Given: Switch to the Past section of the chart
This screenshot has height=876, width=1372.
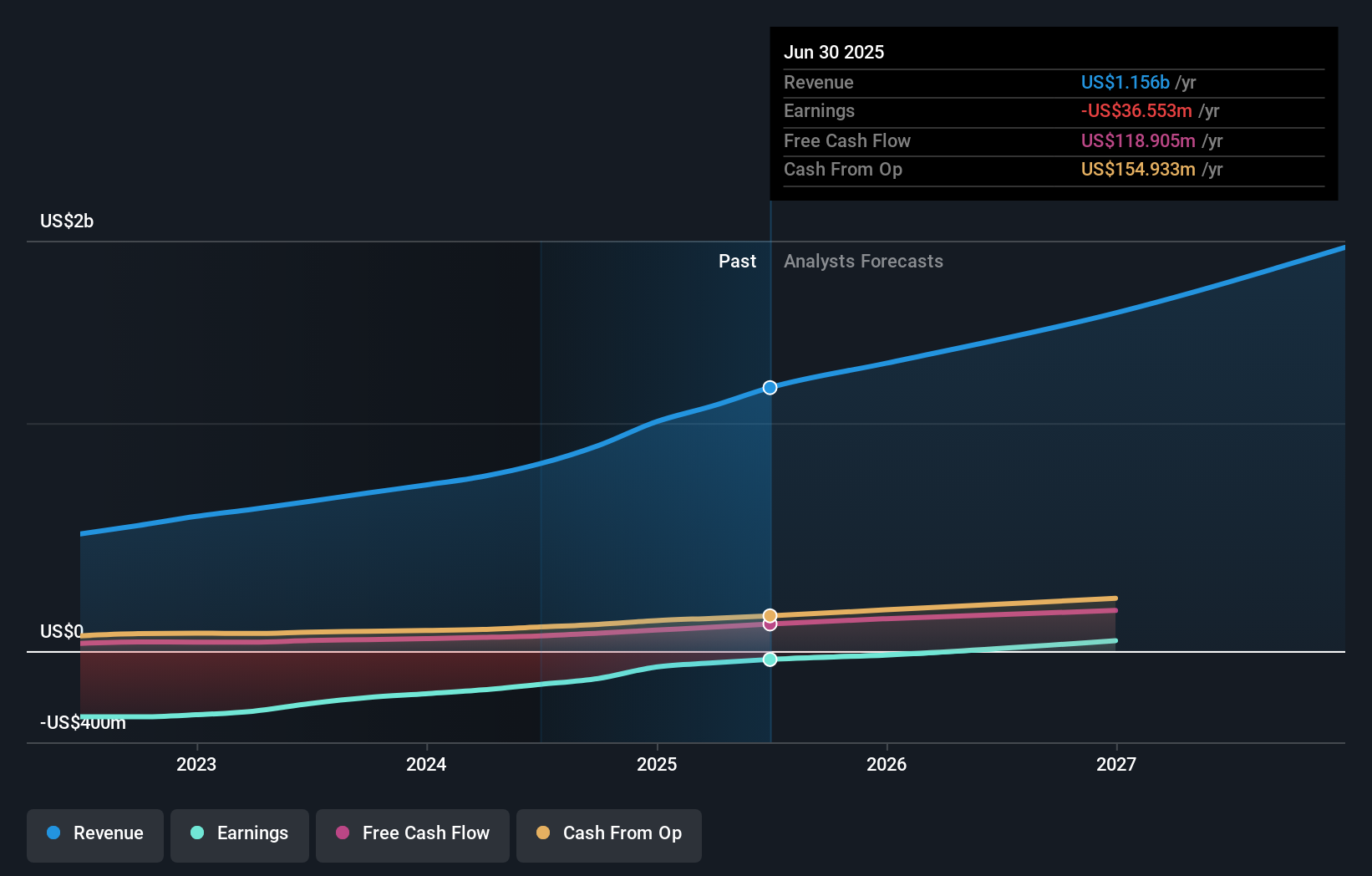Looking at the screenshot, I should [737, 261].
